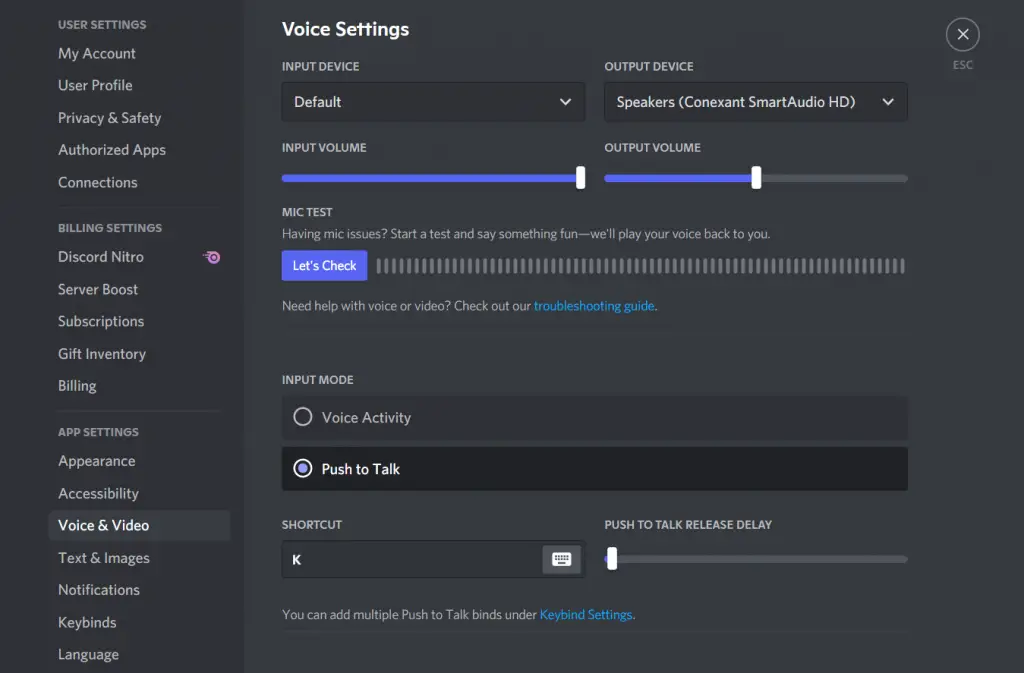The width and height of the screenshot is (1024, 673).
Task: Expand the Output Device dropdown
Action: click(x=755, y=102)
